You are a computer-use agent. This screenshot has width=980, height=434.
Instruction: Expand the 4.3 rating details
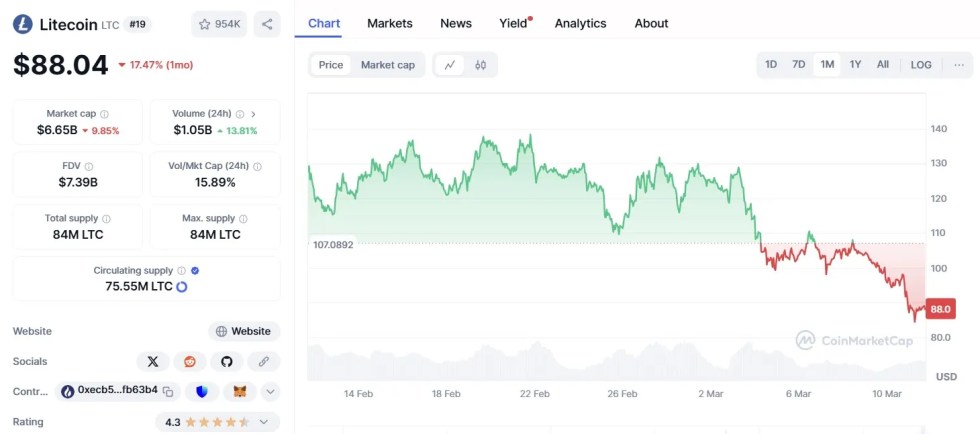264,422
